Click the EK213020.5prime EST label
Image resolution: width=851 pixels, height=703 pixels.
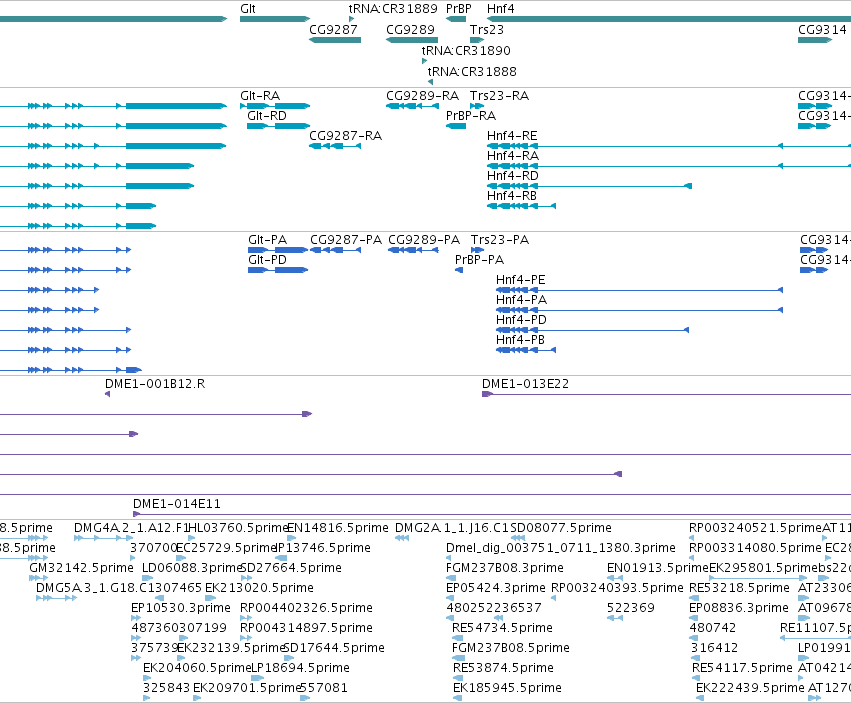click(x=259, y=588)
